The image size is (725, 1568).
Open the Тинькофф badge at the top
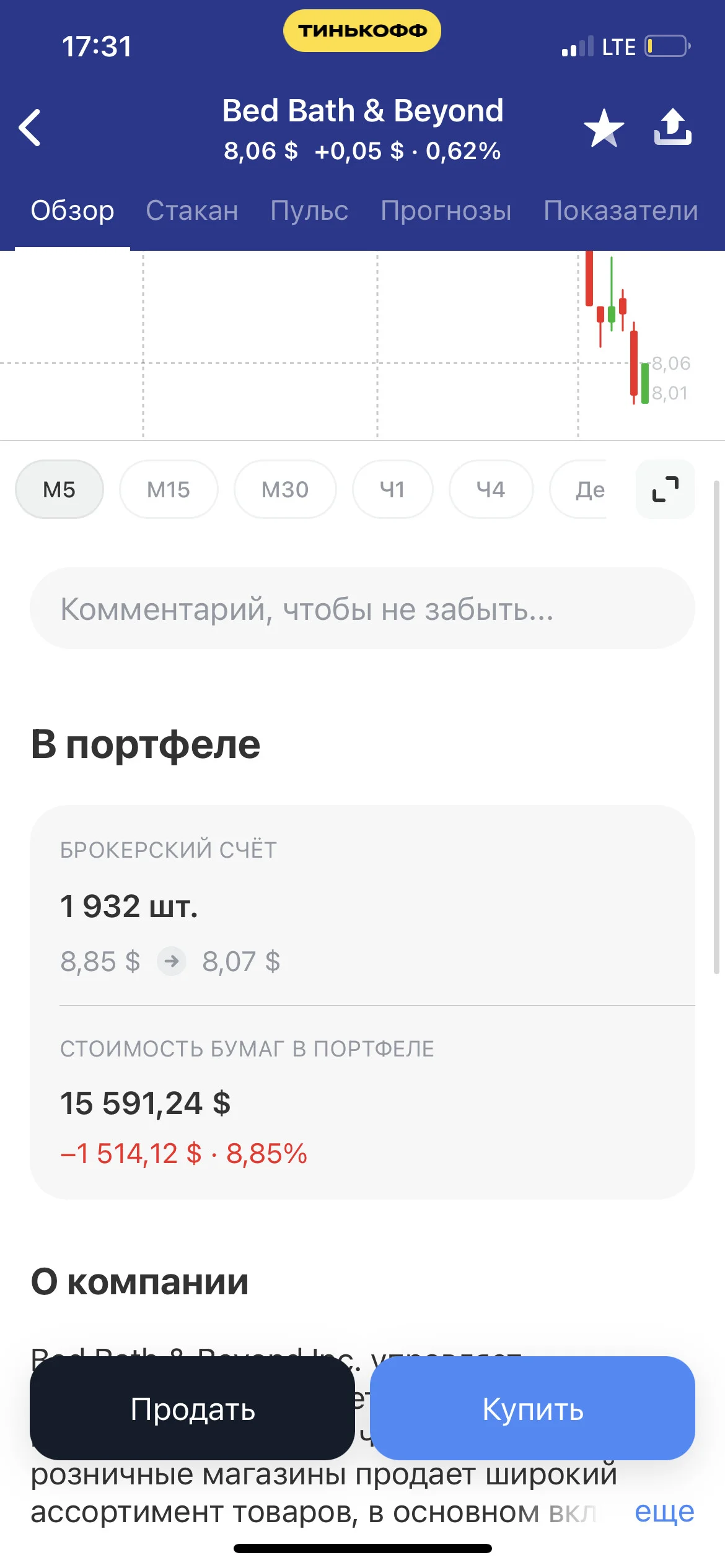[362, 30]
